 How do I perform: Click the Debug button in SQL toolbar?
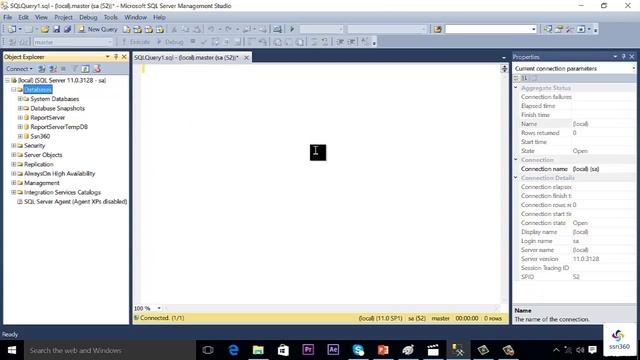click(x=170, y=42)
